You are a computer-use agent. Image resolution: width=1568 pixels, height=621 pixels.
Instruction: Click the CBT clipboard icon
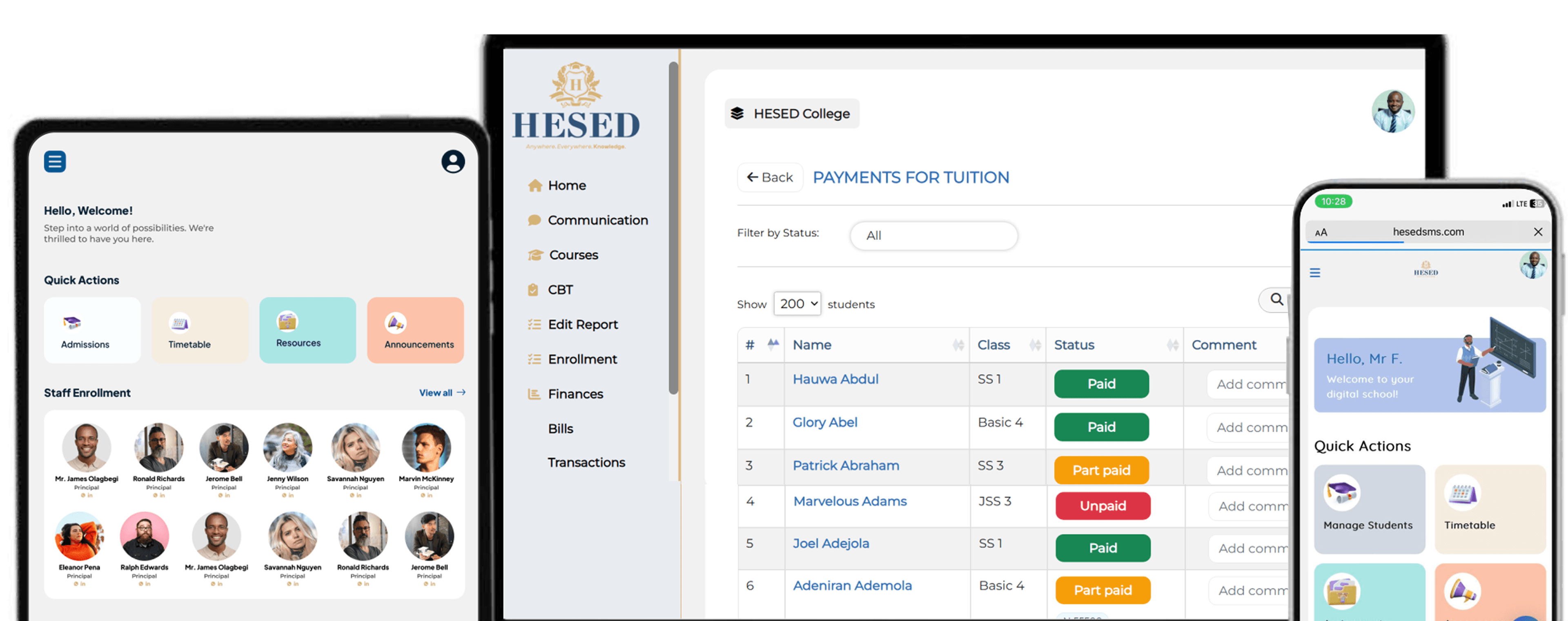pos(533,289)
